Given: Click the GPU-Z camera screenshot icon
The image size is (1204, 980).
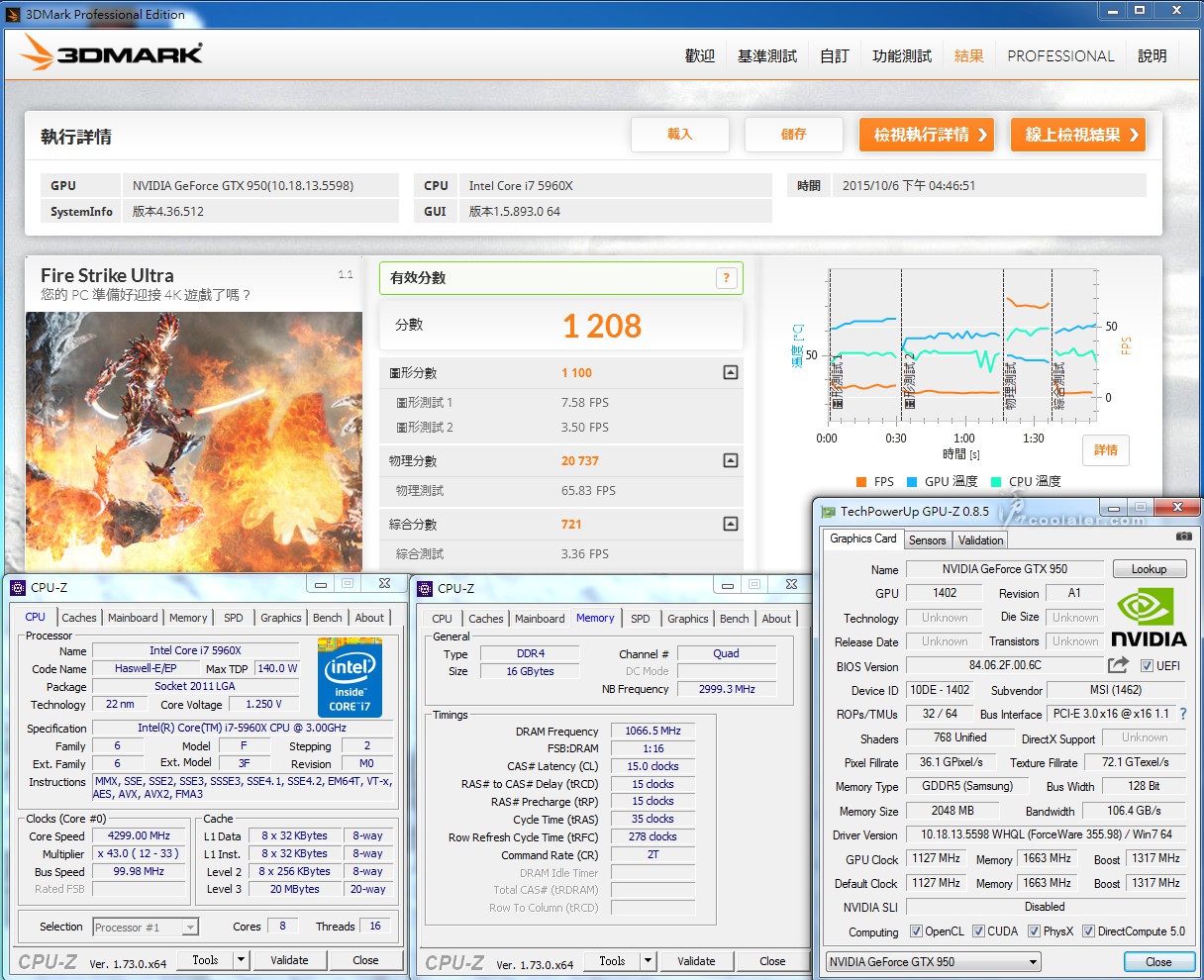Looking at the screenshot, I should [1183, 537].
